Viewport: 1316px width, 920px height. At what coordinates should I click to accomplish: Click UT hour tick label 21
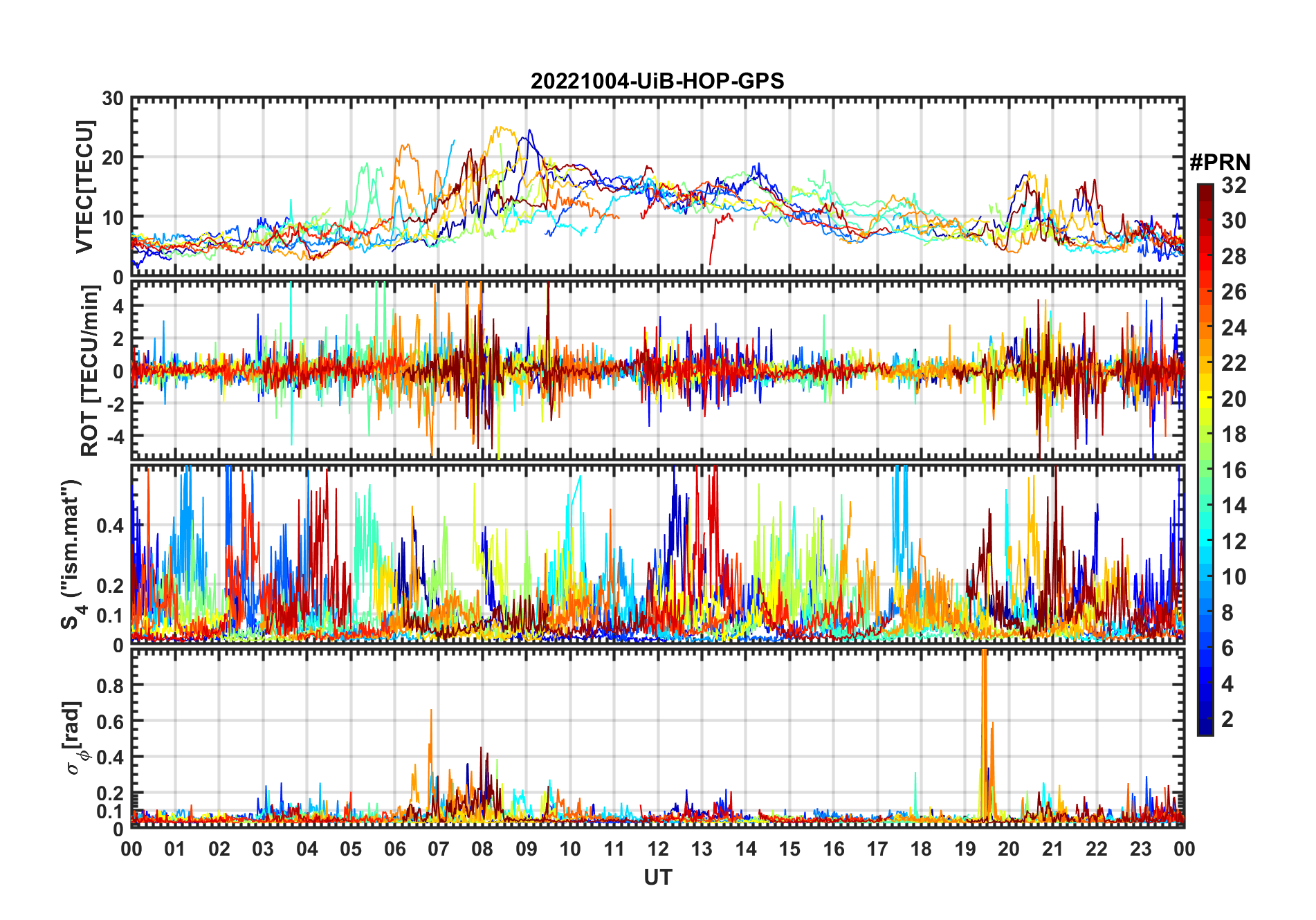pyautogui.click(x=1053, y=849)
